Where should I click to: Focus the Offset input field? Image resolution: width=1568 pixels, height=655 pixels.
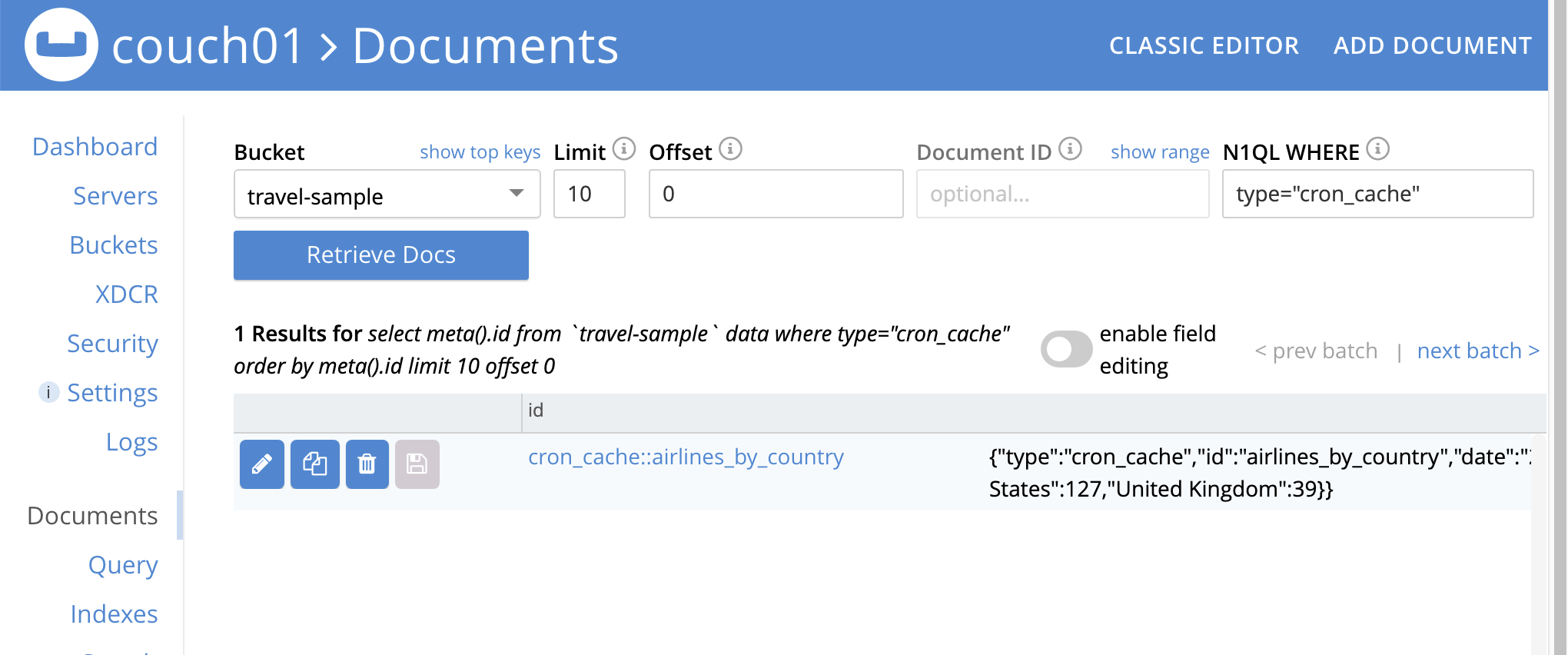pos(776,194)
